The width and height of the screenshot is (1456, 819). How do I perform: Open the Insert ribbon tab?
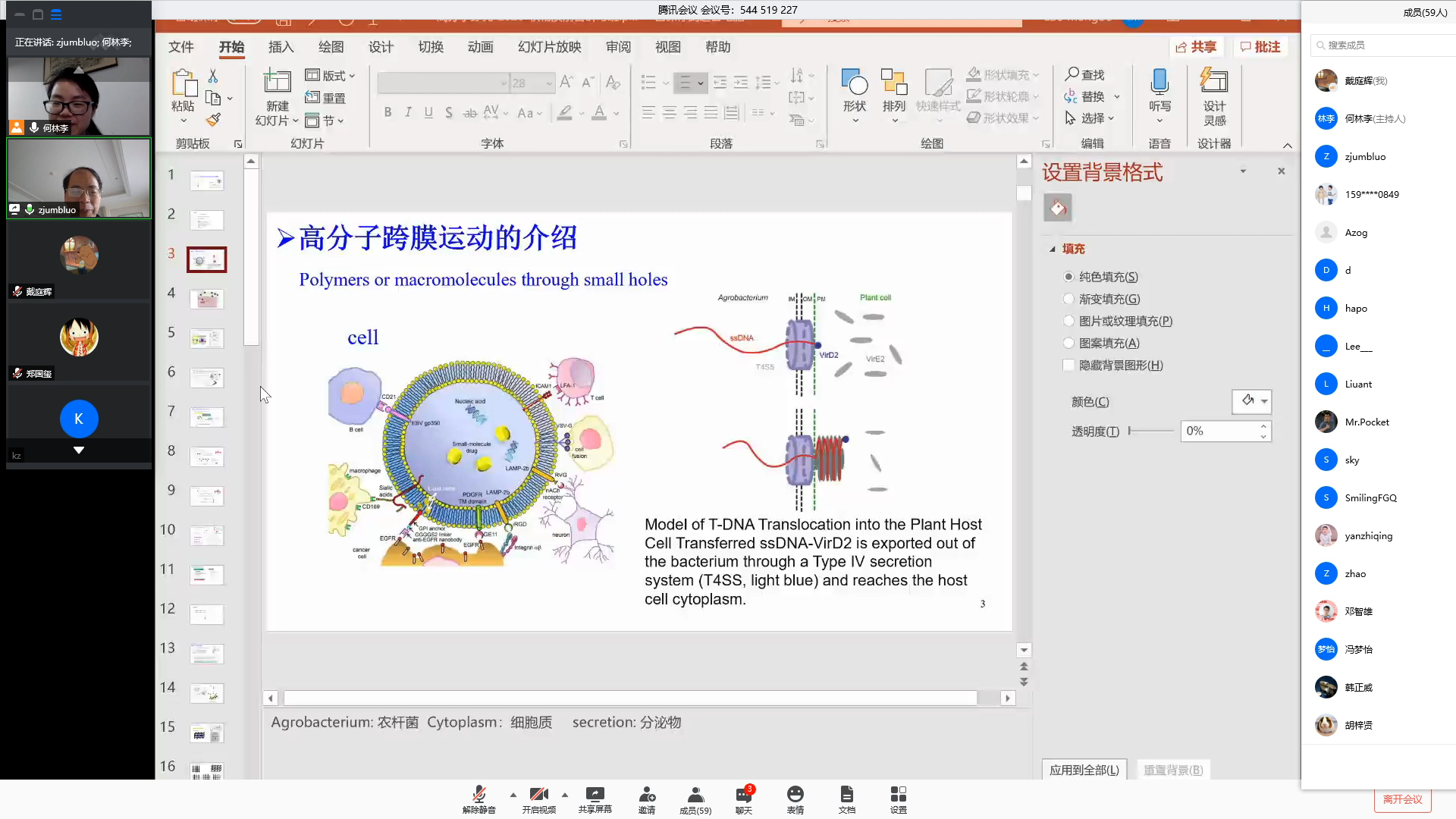[x=281, y=47]
